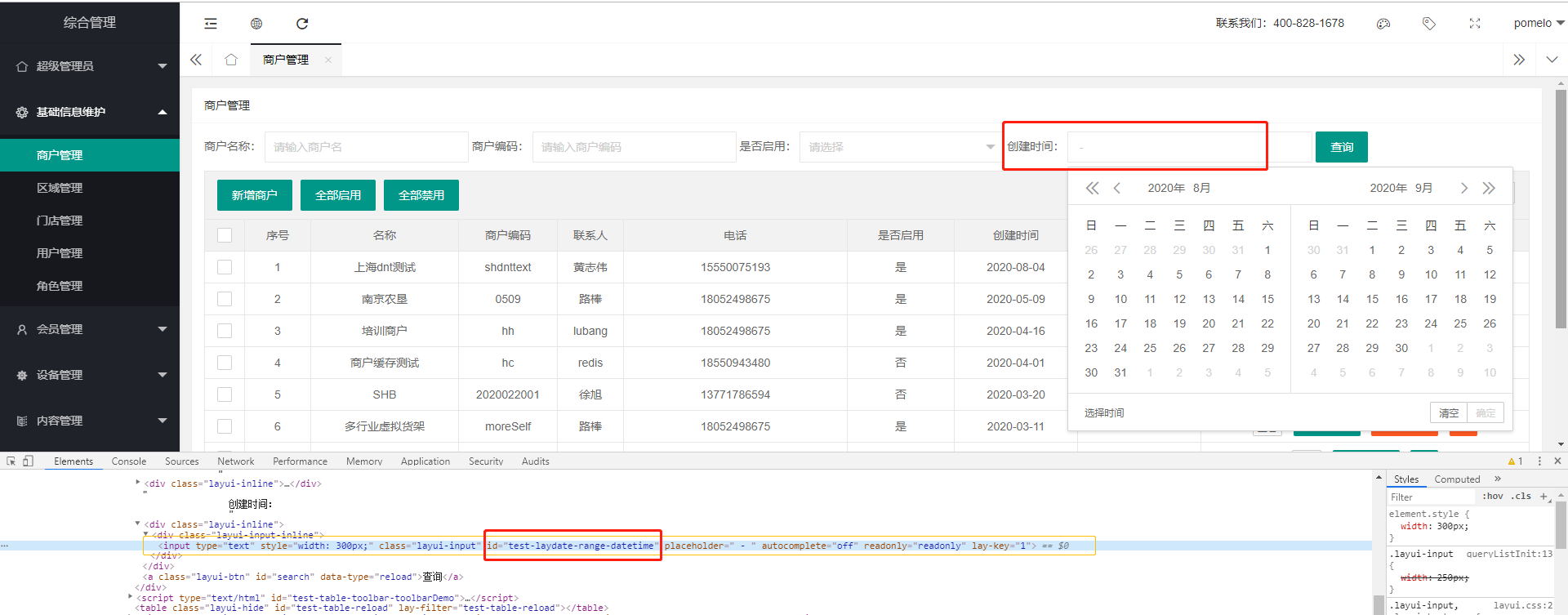Check the row for 上海dnt测试
The width and height of the screenshot is (1568, 615).
tap(225, 267)
